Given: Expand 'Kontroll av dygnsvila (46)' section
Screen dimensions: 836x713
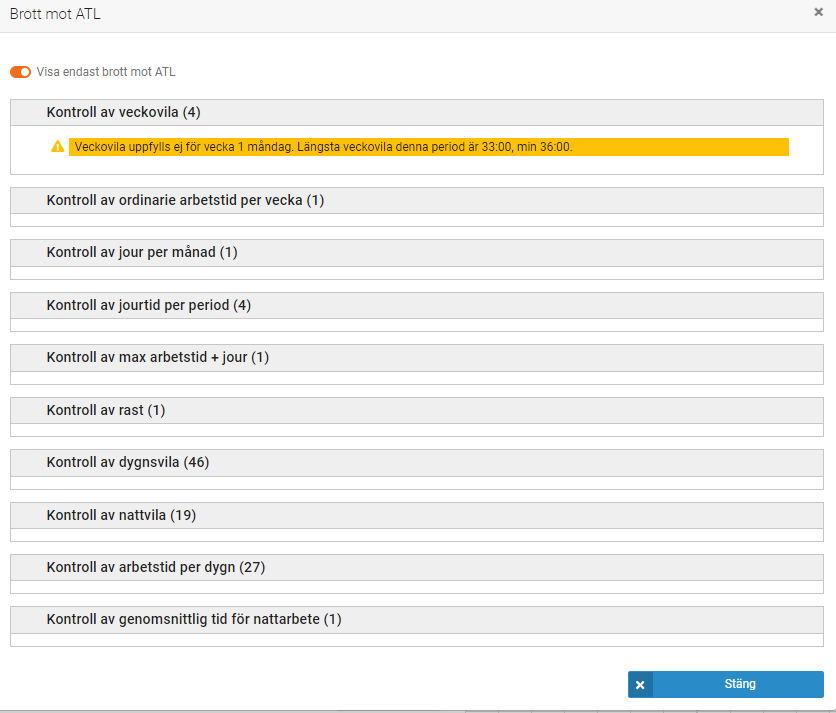Looking at the screenshot, I should 128,462.
